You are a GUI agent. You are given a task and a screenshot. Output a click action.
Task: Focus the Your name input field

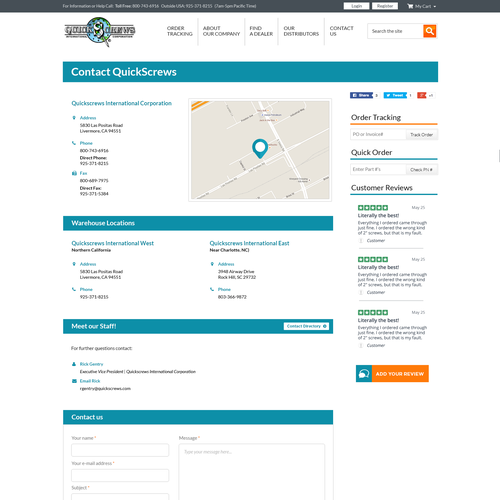click(120, 450)
